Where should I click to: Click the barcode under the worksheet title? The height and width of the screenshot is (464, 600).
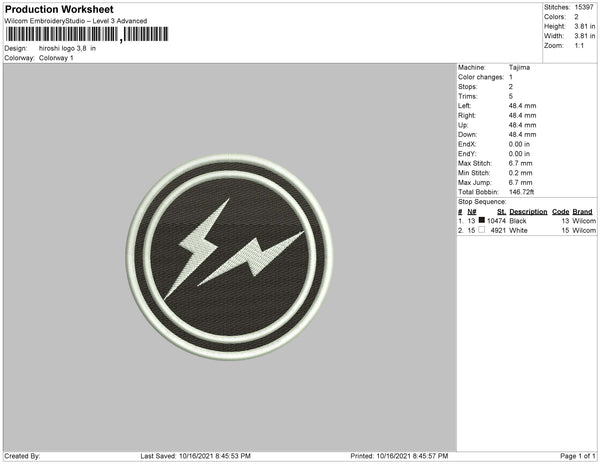tap(86, 34)
